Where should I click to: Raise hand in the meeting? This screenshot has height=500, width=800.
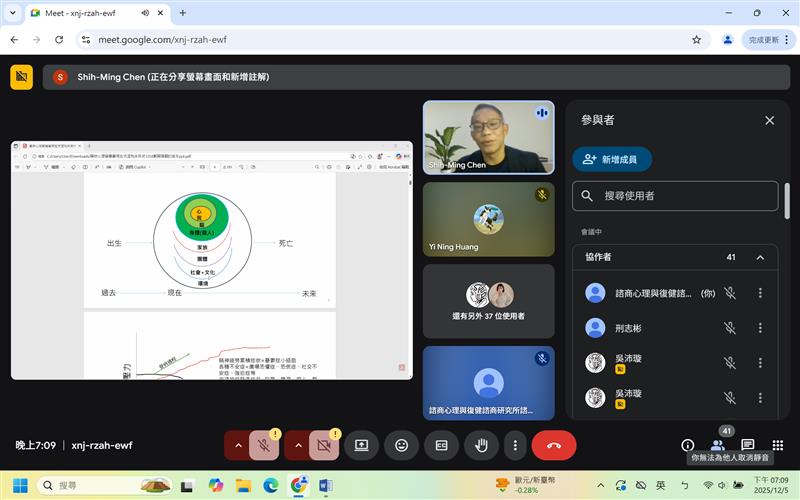[x=481, y=445]
